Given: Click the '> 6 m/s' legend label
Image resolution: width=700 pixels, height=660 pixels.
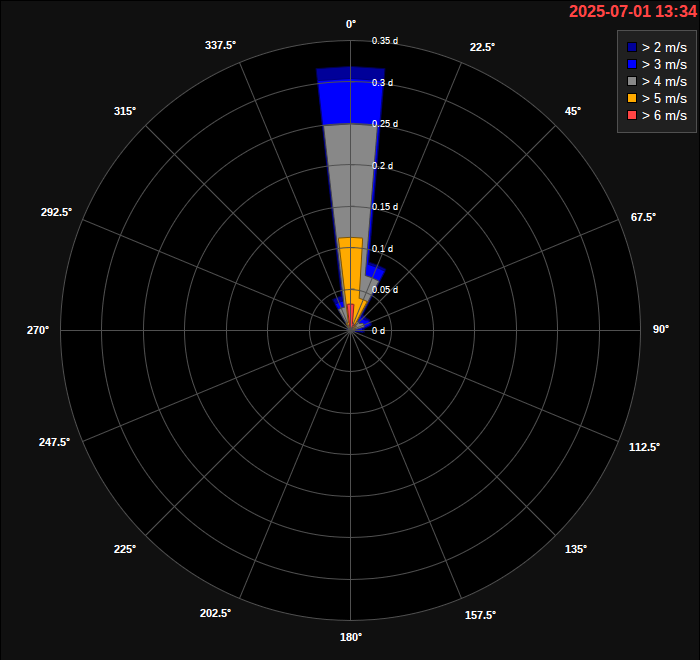Looking at the screenshot, I should tap(664, 115).
